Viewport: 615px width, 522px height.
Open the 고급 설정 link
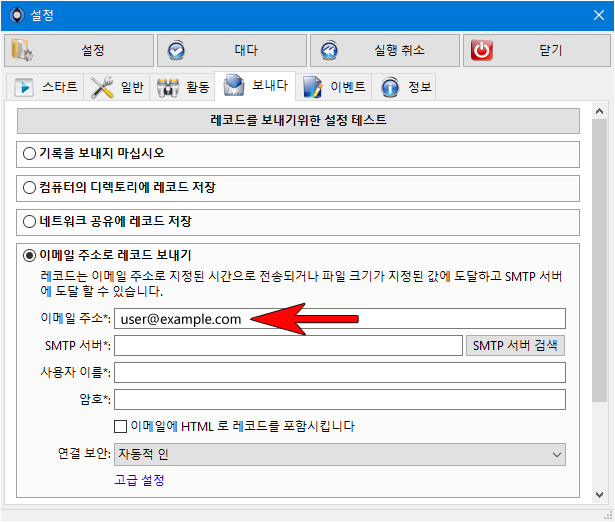tap(139, 480)
